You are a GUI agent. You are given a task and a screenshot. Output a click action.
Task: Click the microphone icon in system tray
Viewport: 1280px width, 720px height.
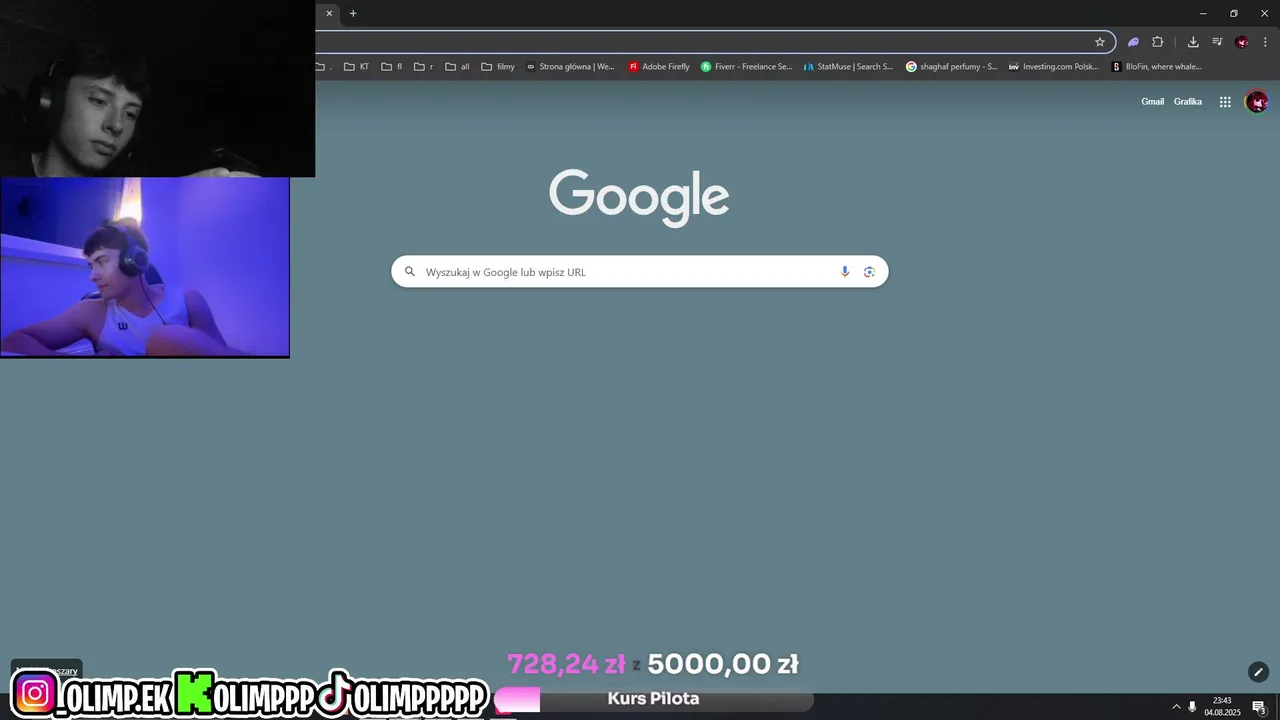[x=1192, y=707]
